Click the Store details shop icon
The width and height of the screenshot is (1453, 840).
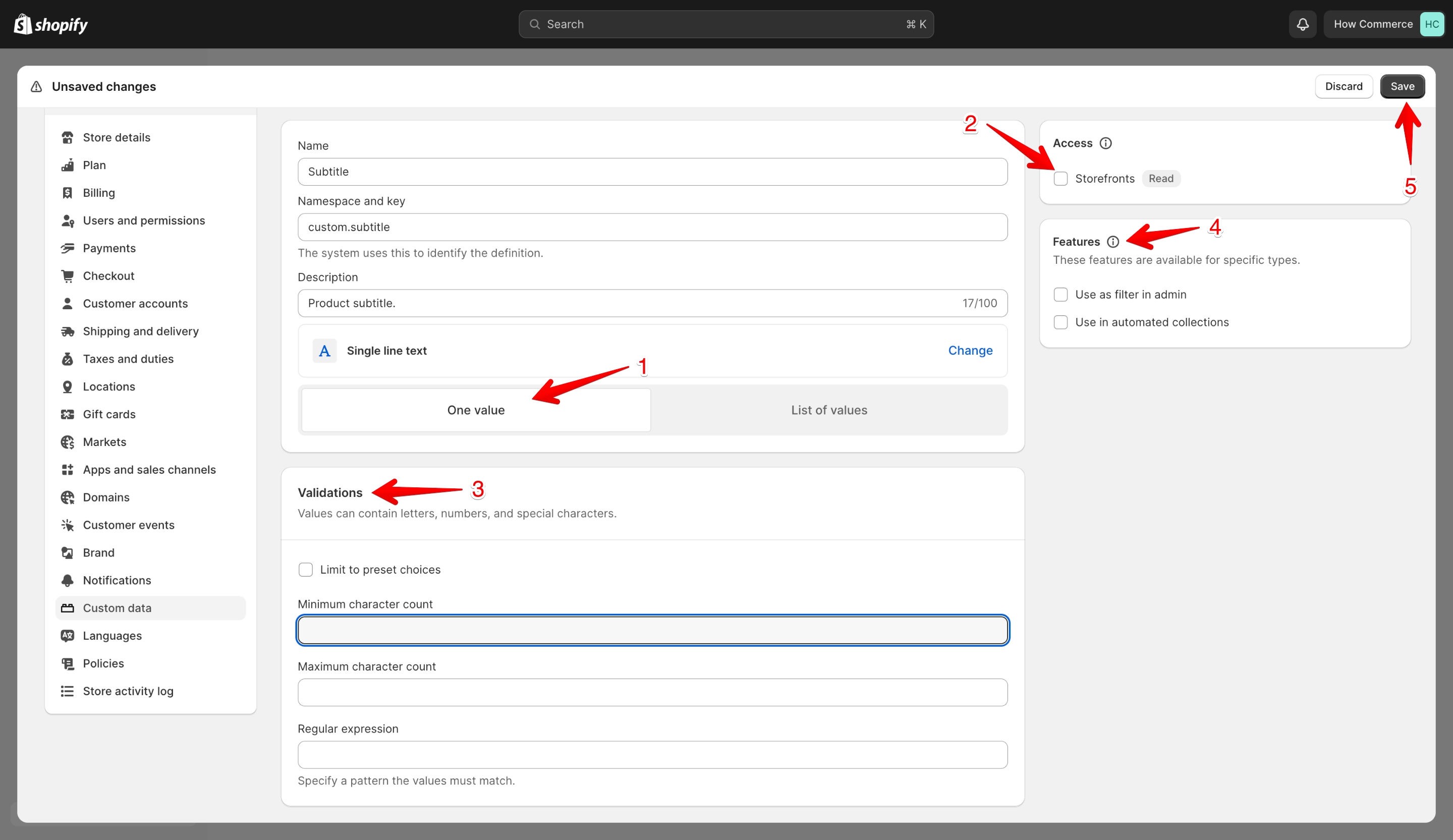click(68, 137)
